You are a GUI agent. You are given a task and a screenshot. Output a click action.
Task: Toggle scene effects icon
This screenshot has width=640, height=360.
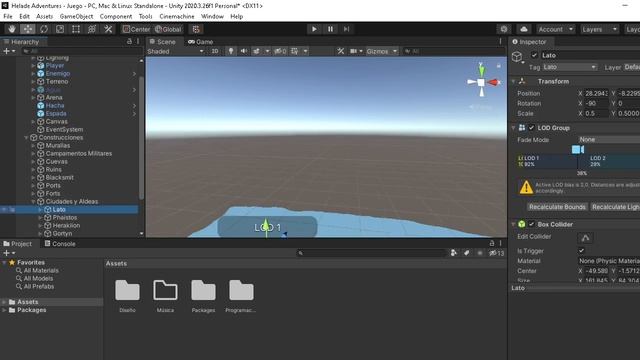[256, 51]
